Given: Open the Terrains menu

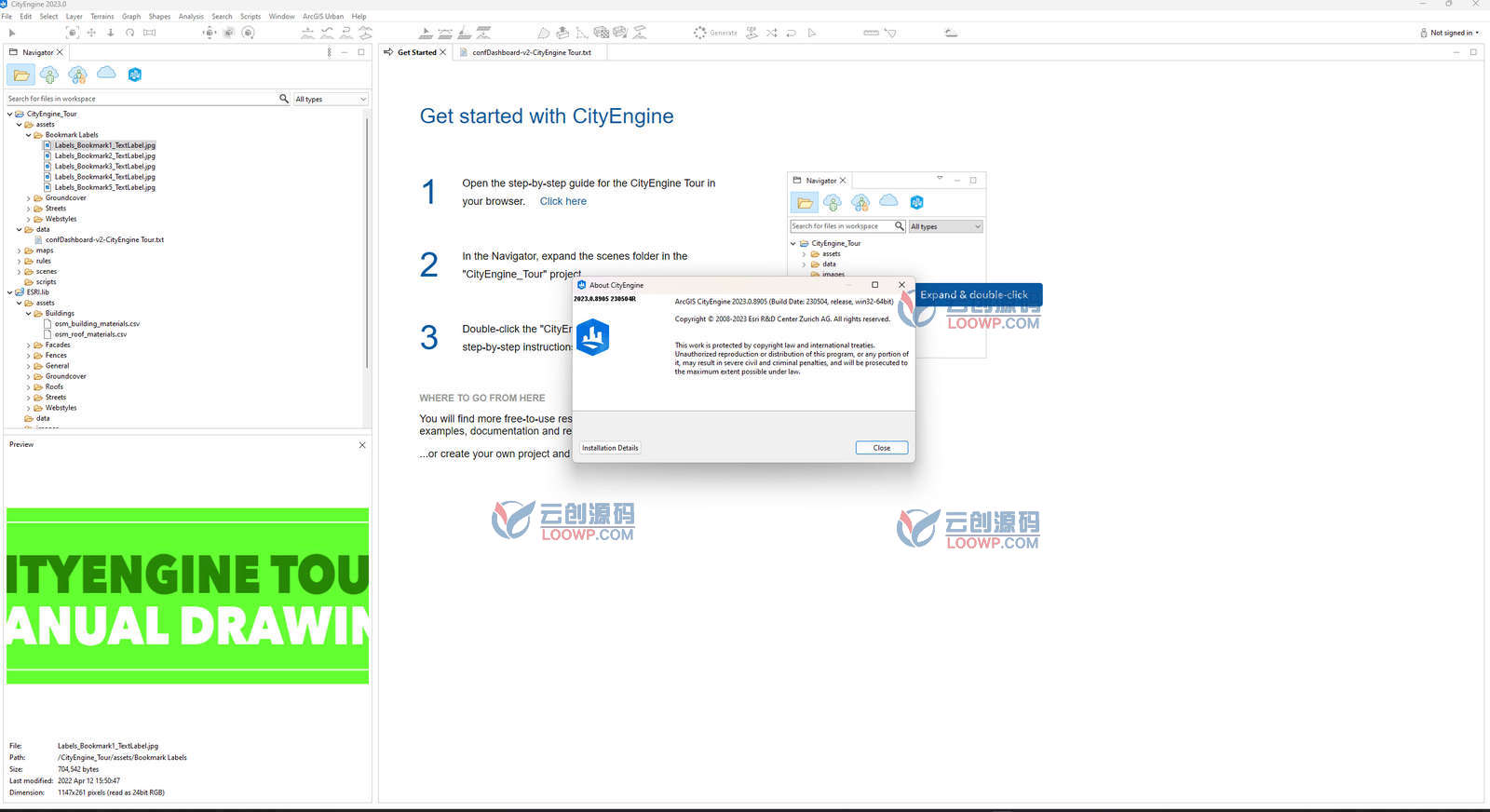Looking at the screenshot, I should pyautogui.click(x=102, y=16).
